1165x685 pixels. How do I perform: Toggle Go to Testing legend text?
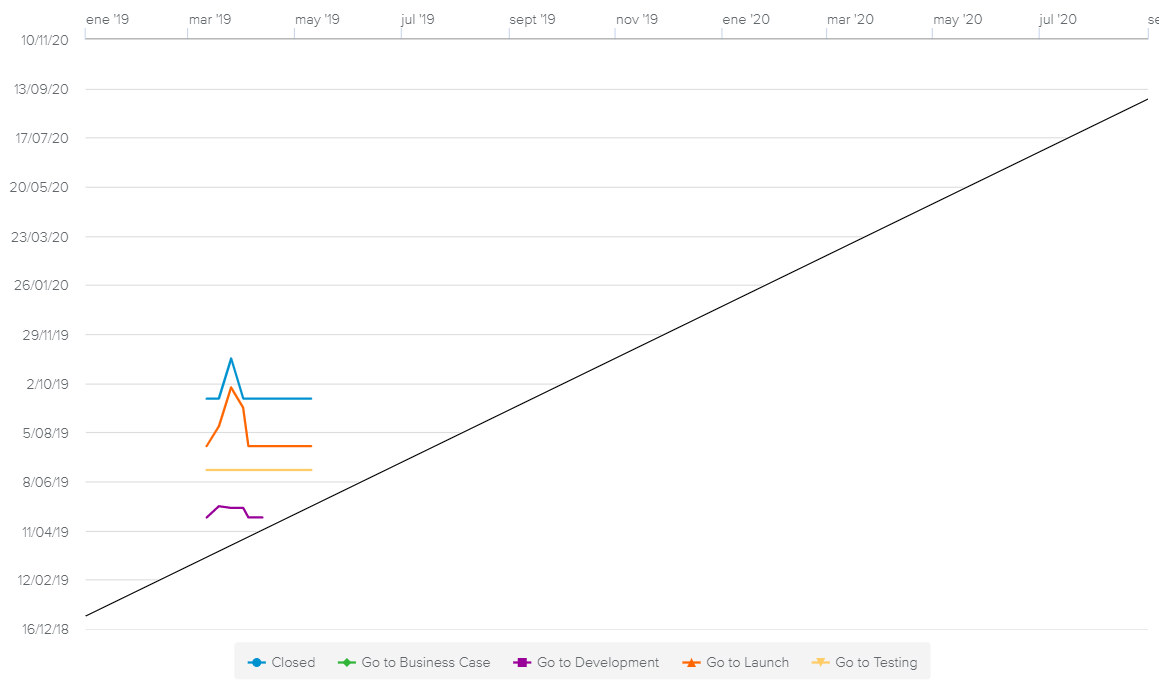tap(876, 662)
